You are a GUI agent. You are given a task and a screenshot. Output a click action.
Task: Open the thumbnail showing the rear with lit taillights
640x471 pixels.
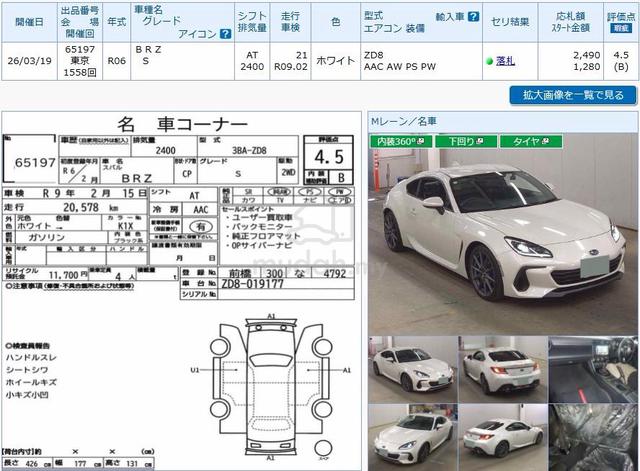click(x=503, y=369)
